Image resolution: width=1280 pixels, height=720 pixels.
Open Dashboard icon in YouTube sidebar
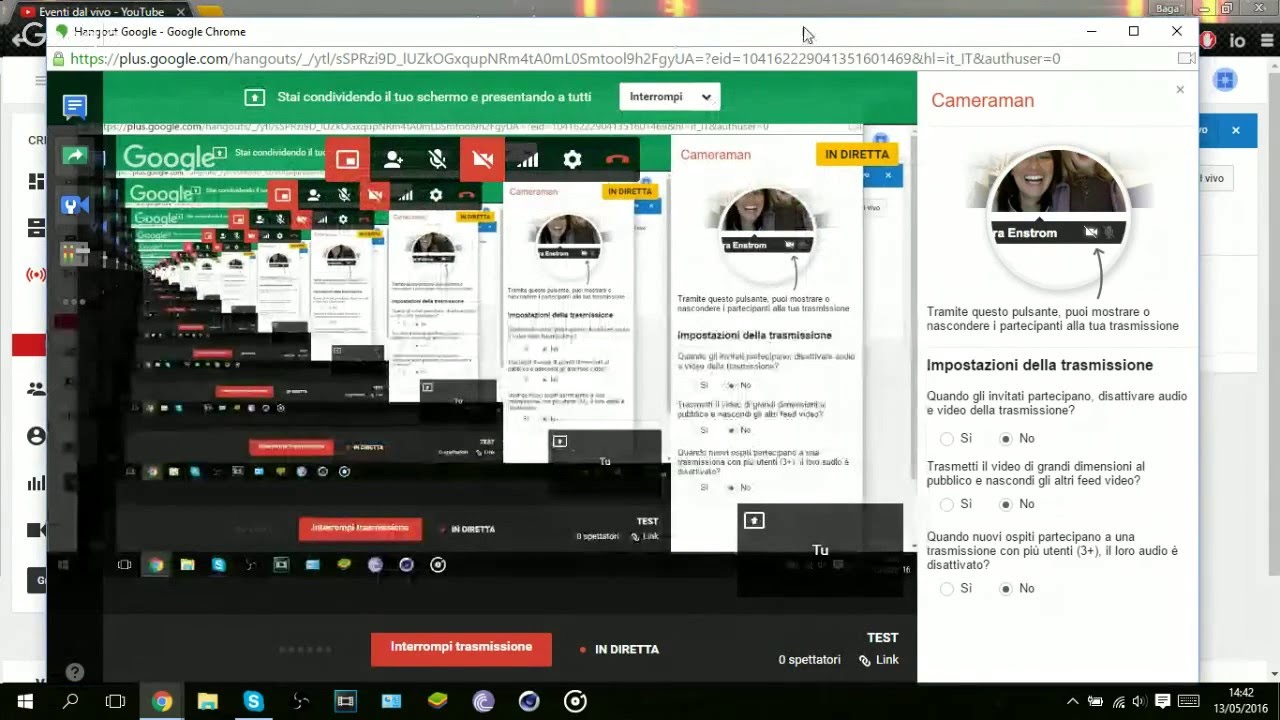[x=37, y=181]
